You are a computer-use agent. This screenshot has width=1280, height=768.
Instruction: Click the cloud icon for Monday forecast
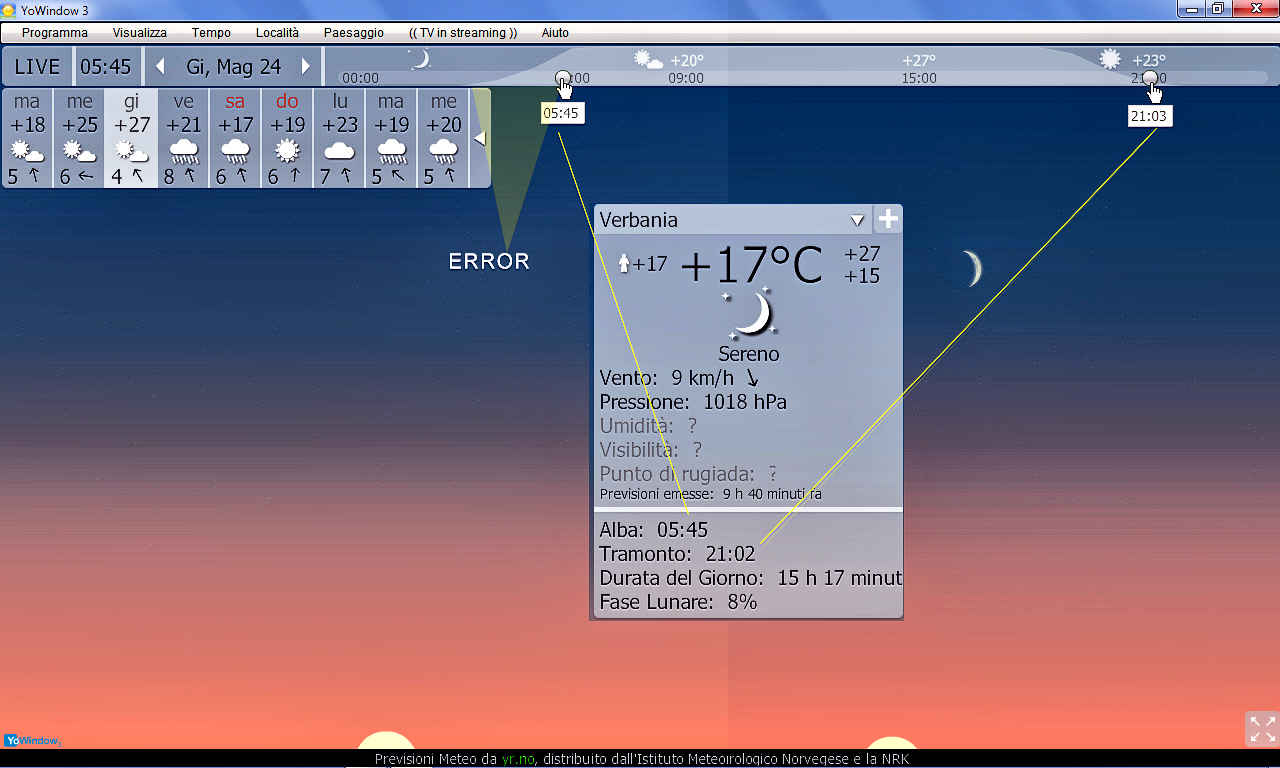(339, 152)
